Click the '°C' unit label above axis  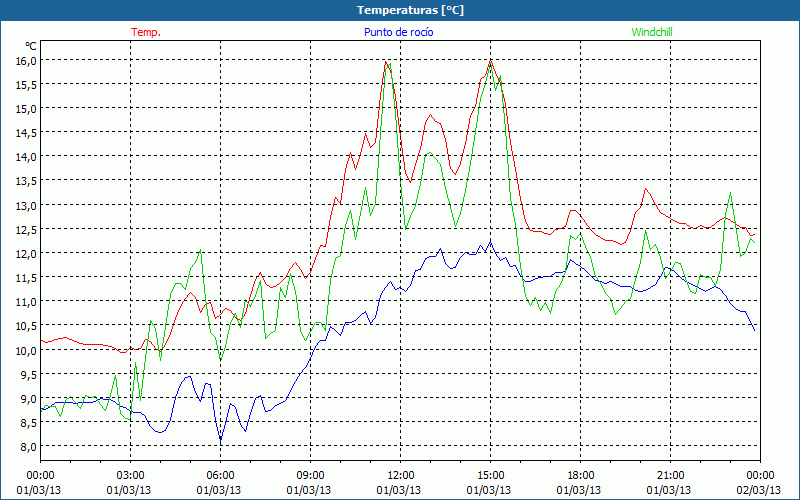(30, 46)
